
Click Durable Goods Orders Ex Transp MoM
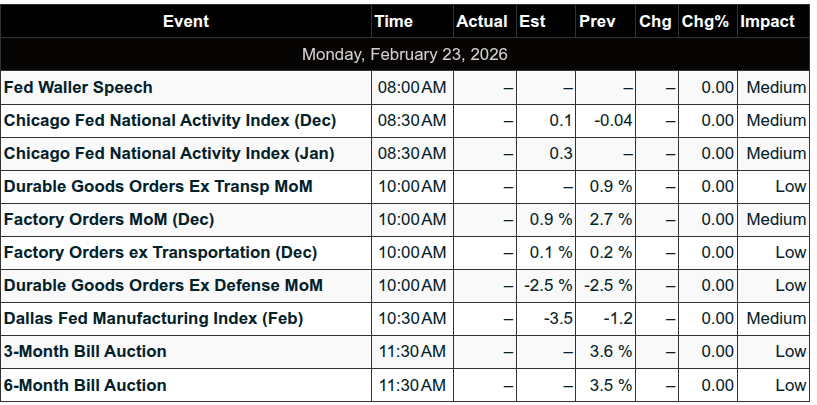(158, 186)
